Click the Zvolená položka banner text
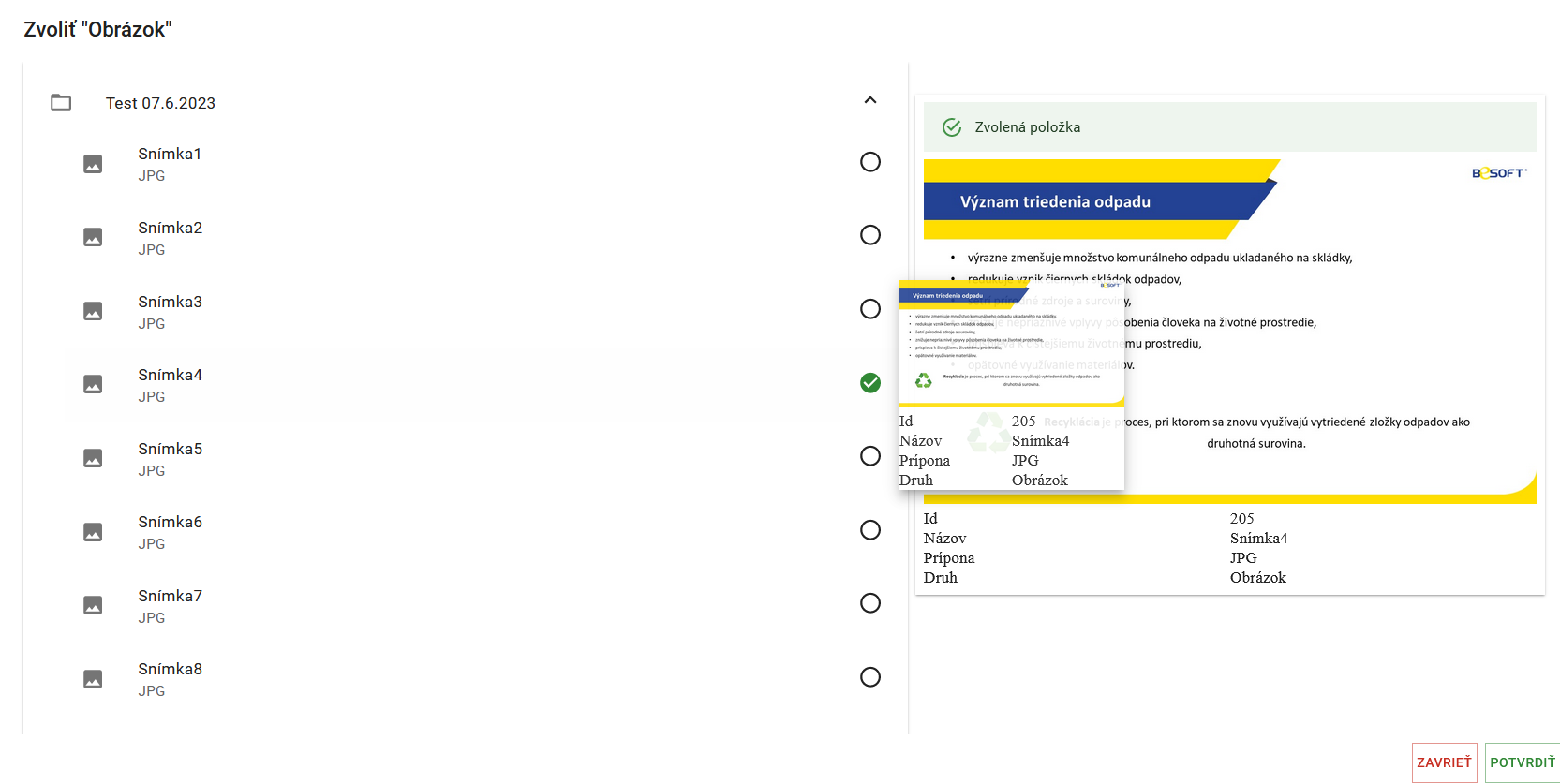Viewport: 1560px width, 784px height. [x=1028, y=127]
